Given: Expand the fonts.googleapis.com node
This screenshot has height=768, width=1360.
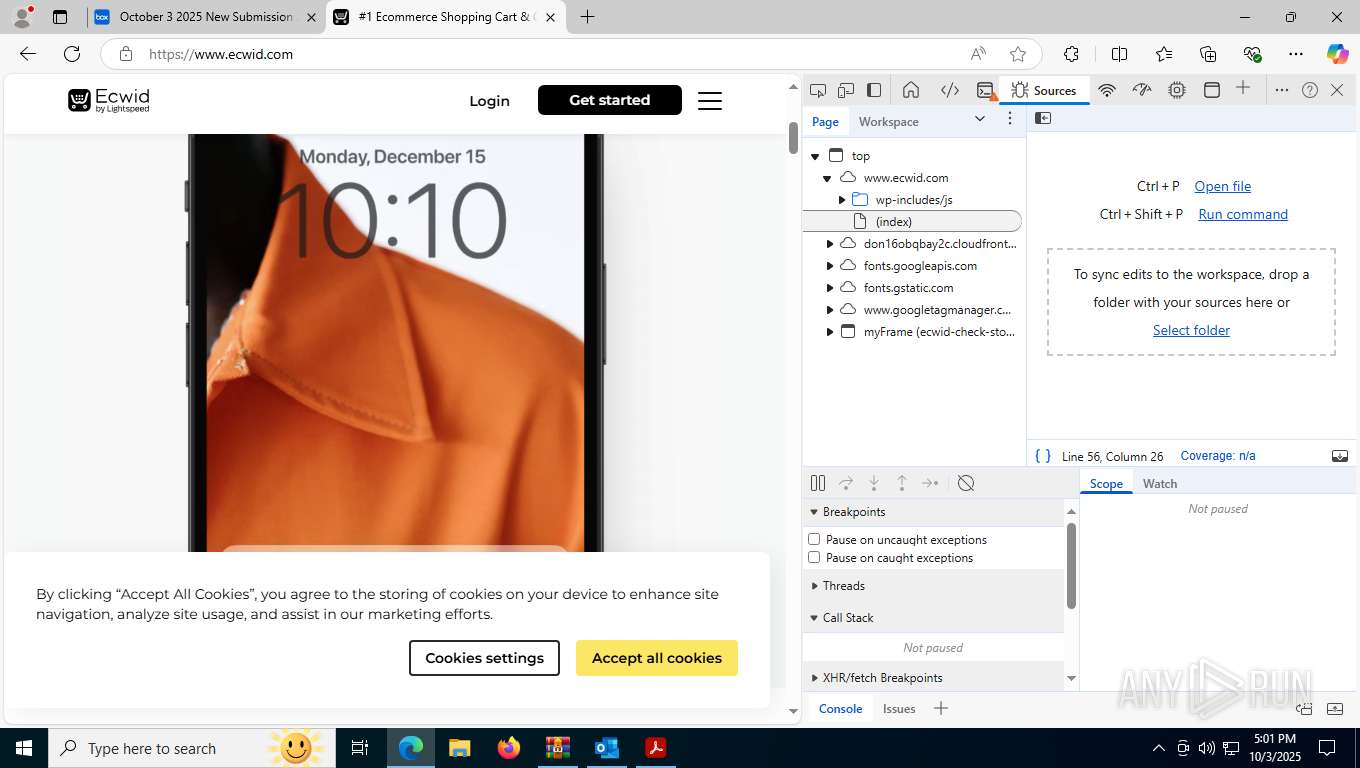Looking at the screenshot, I should tap(830, 266).
